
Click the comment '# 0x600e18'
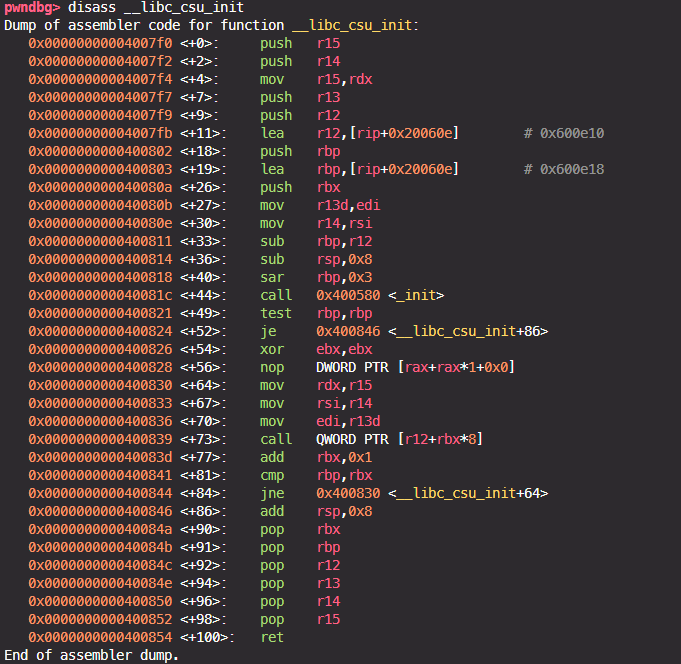coord(564,169)
